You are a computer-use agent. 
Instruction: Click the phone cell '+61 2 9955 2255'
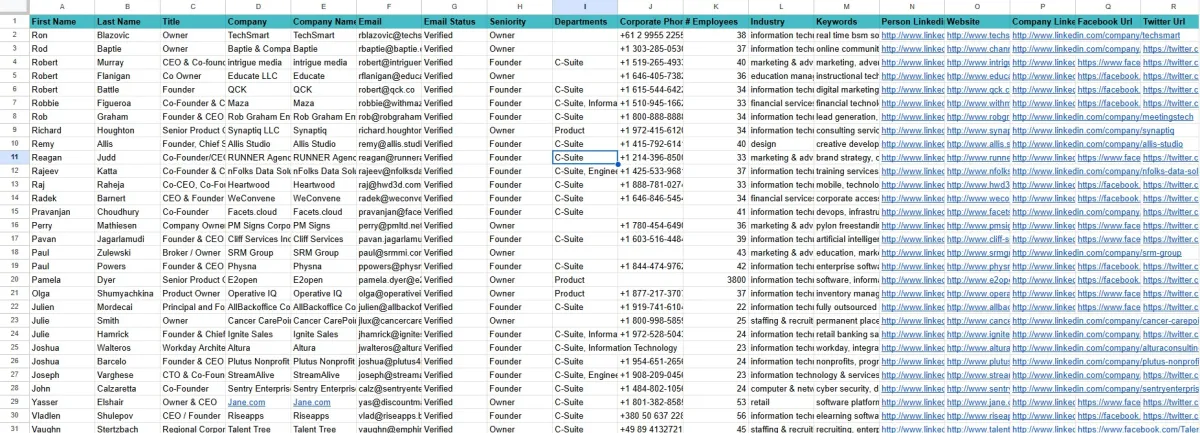(x=650, y=35)
